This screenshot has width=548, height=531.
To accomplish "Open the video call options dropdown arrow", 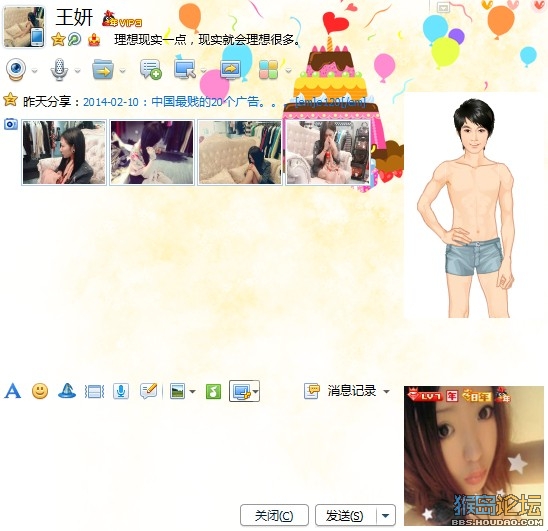I will coord(34,71).
